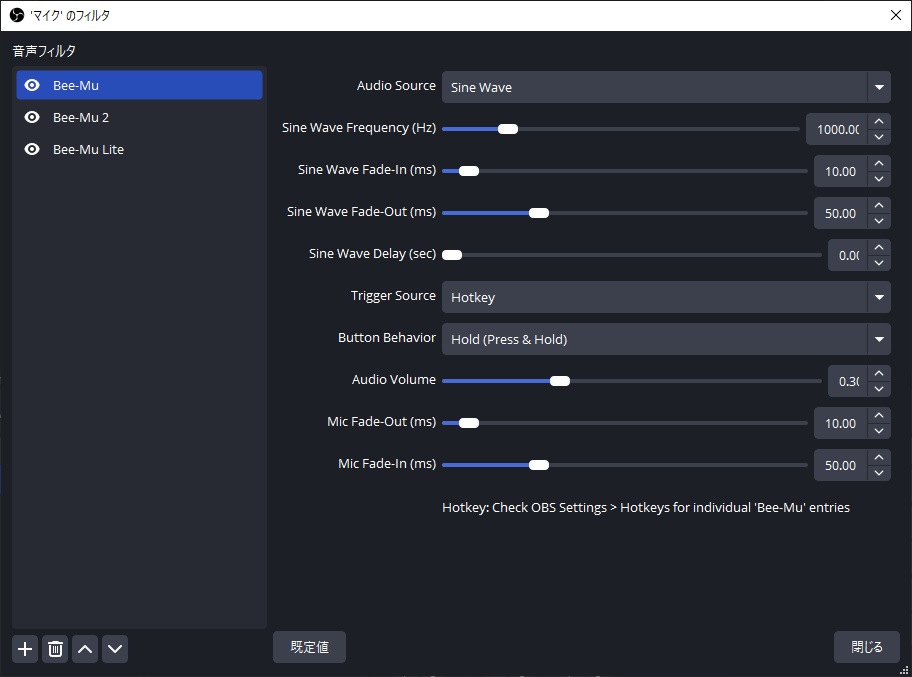Screen dimensions: 912x677
Task: Click the Mic Fade-Out slider handle
Action: click(x=469, y=423)
